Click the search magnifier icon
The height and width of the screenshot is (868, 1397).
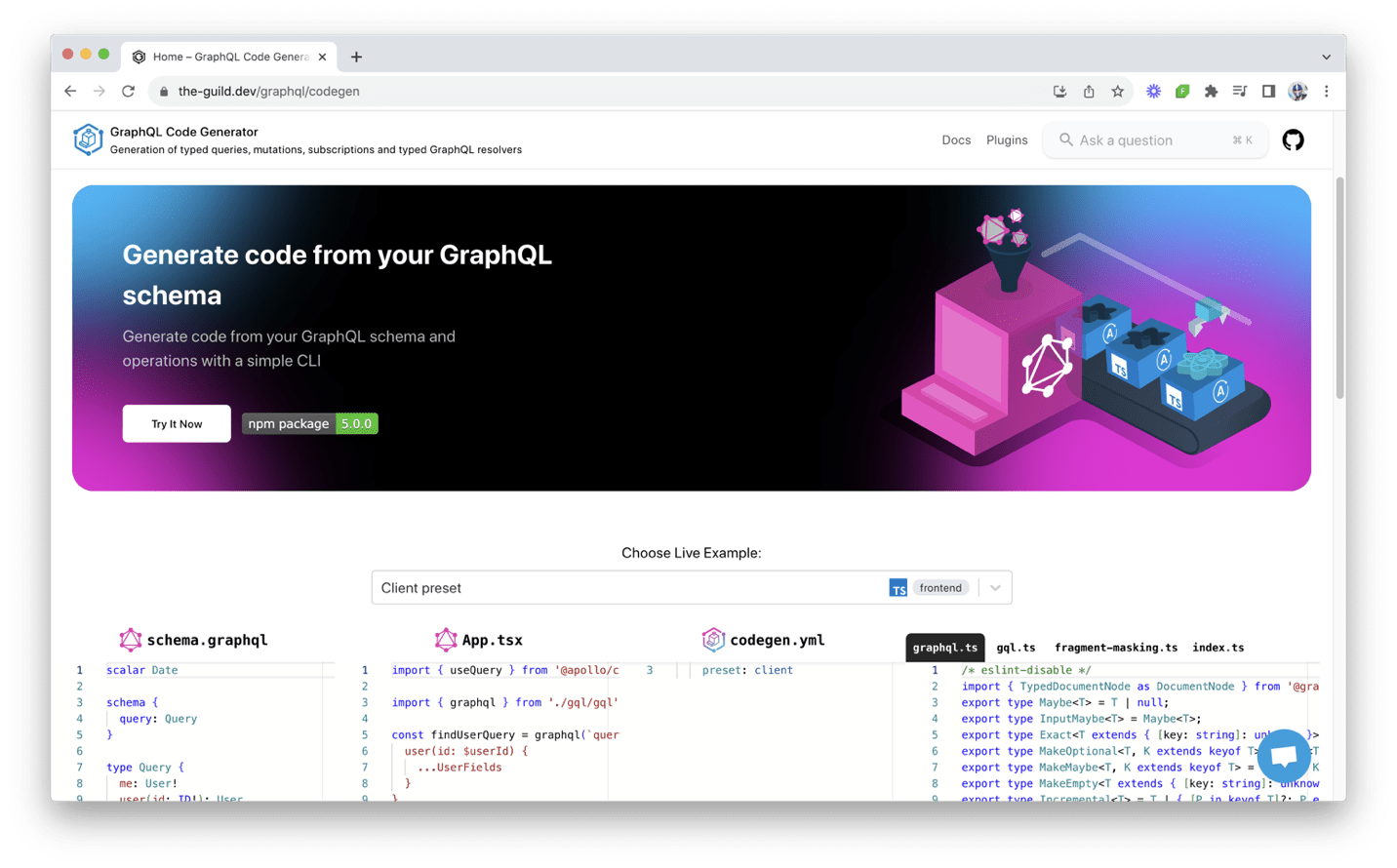coord(1065,139)
